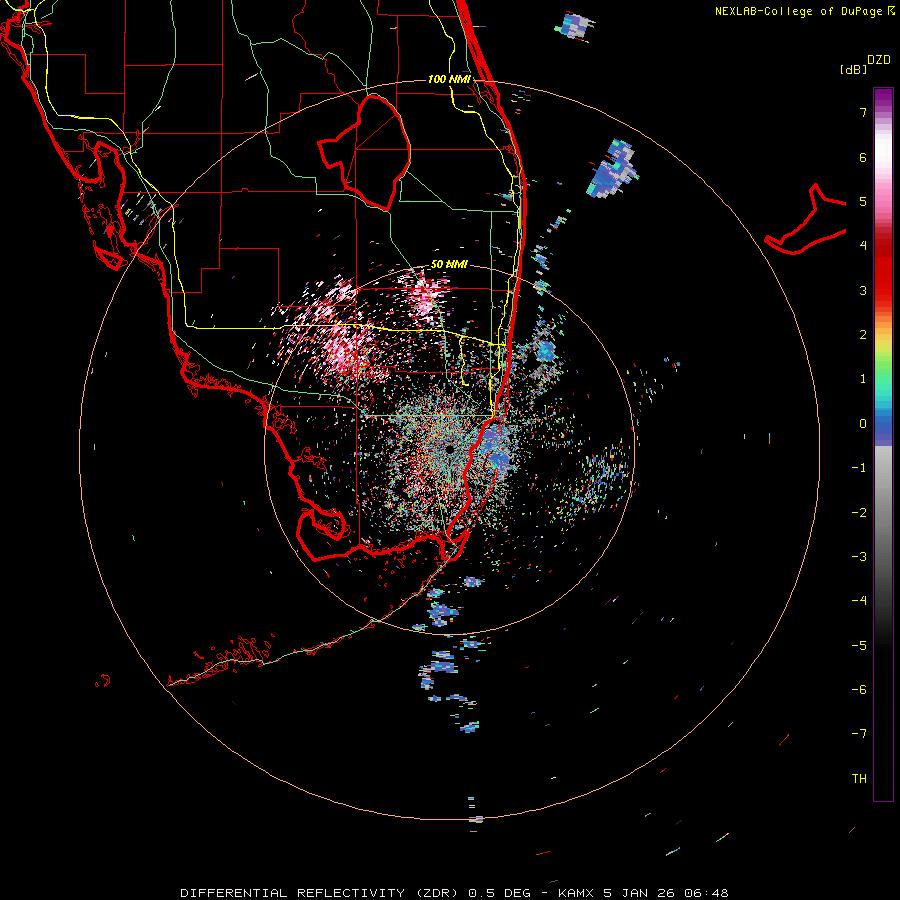The width and height of the screenshot is (900, 900).
Task: Click the 5 value on the color scale
Action: [863, 201]
